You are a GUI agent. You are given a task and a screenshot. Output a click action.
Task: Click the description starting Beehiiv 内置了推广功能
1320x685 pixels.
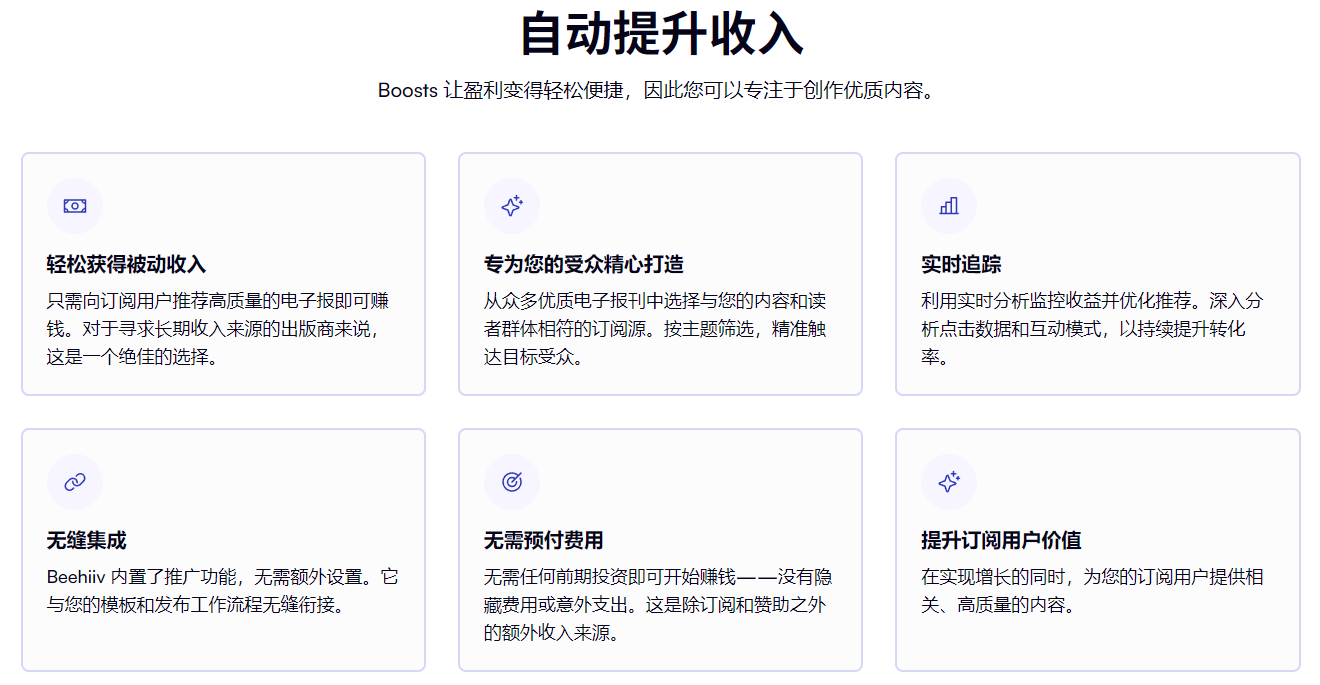pos(222,591)
